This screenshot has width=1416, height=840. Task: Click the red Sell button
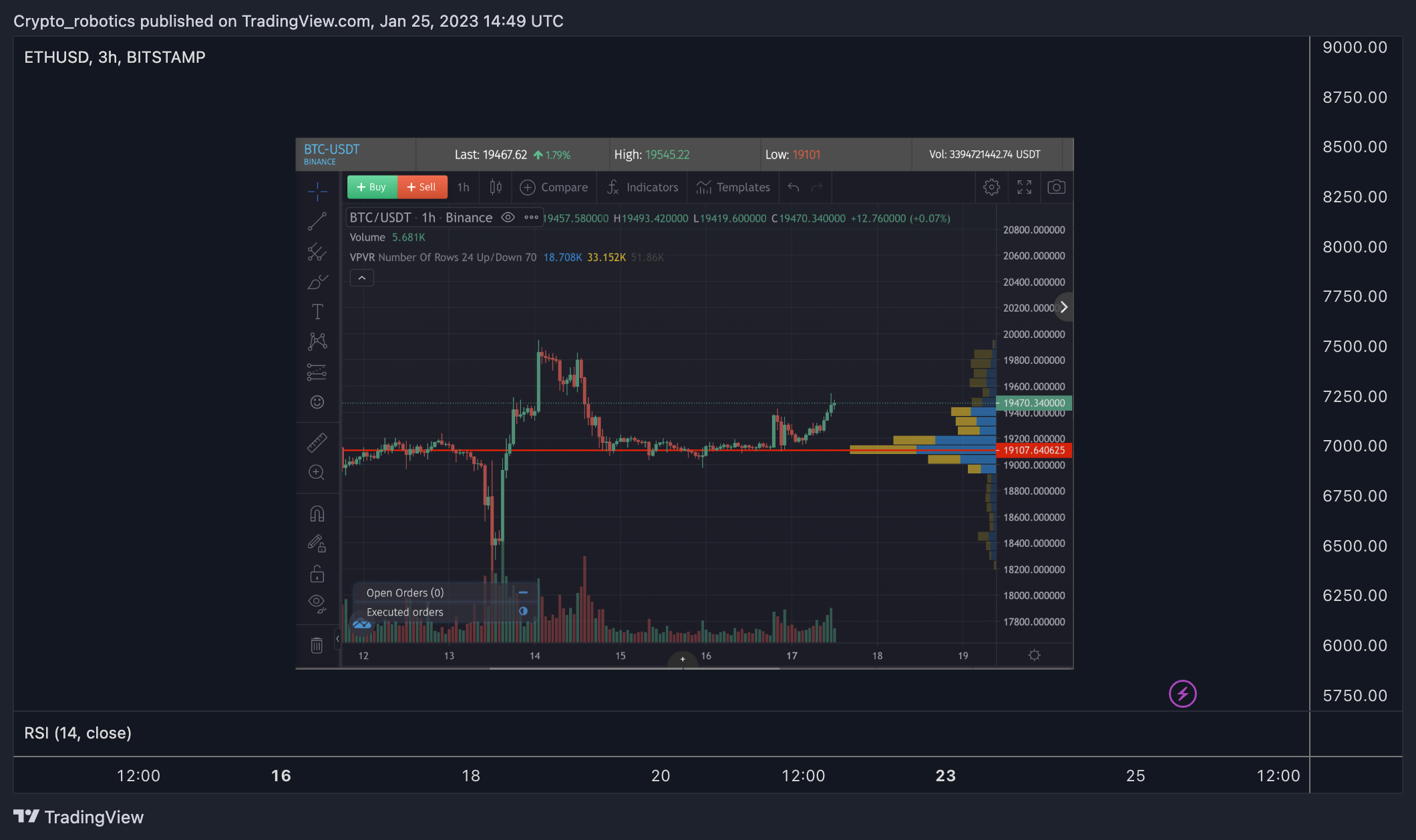point(422,187)
